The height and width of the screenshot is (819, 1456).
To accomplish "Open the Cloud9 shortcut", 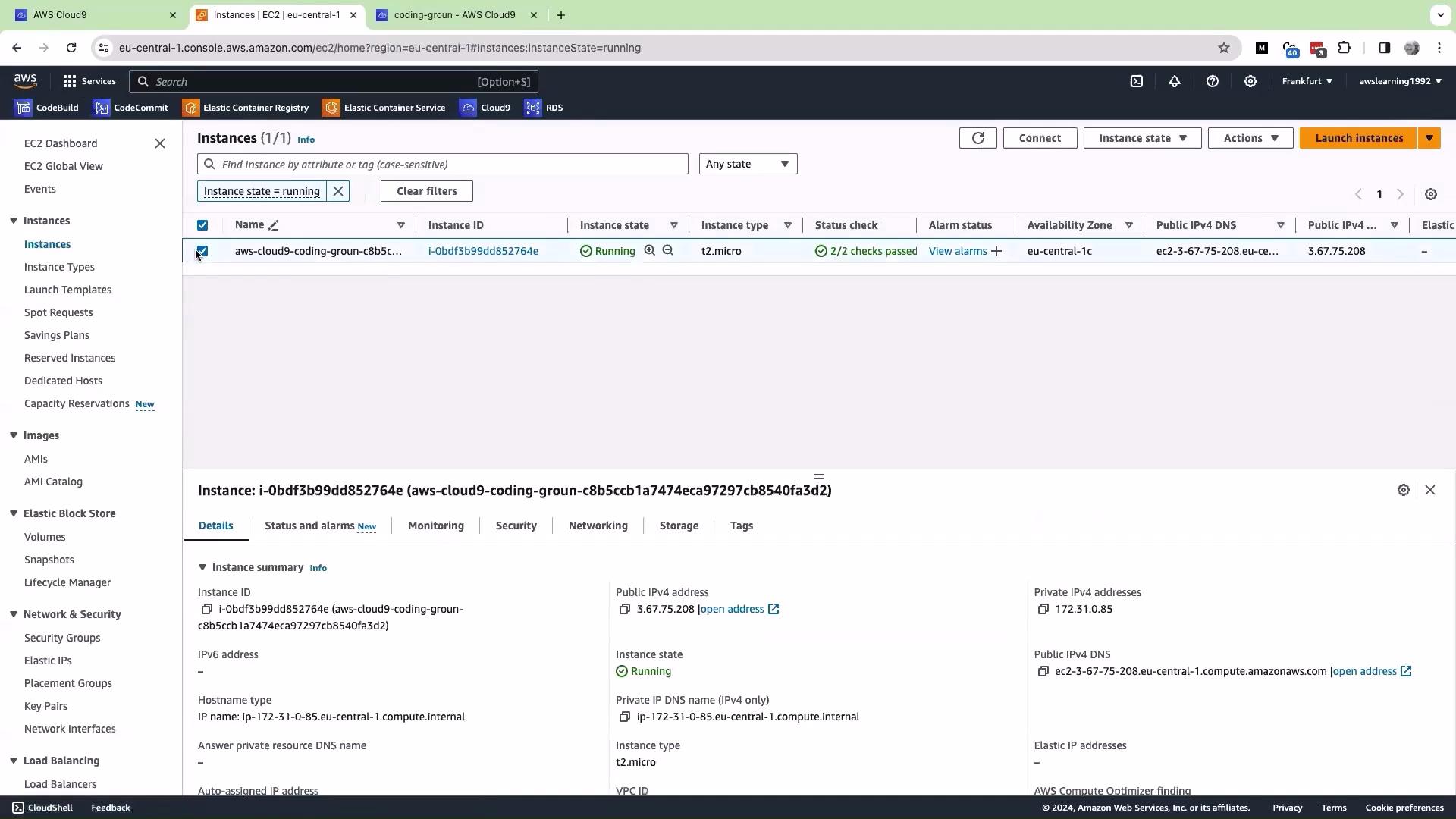I will point(485,108).
